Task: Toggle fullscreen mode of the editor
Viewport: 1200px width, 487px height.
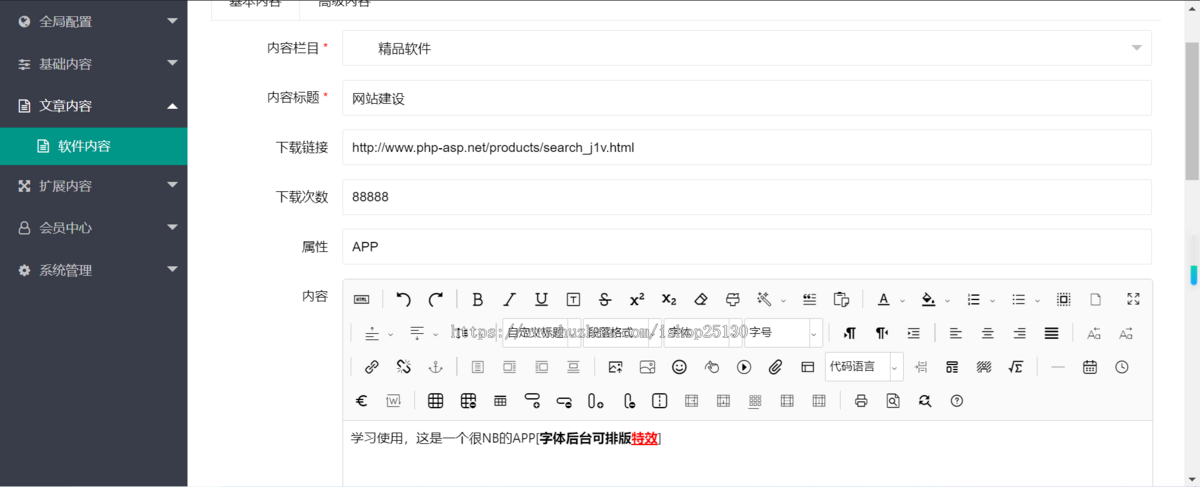Action: (x=1133, y=299)
